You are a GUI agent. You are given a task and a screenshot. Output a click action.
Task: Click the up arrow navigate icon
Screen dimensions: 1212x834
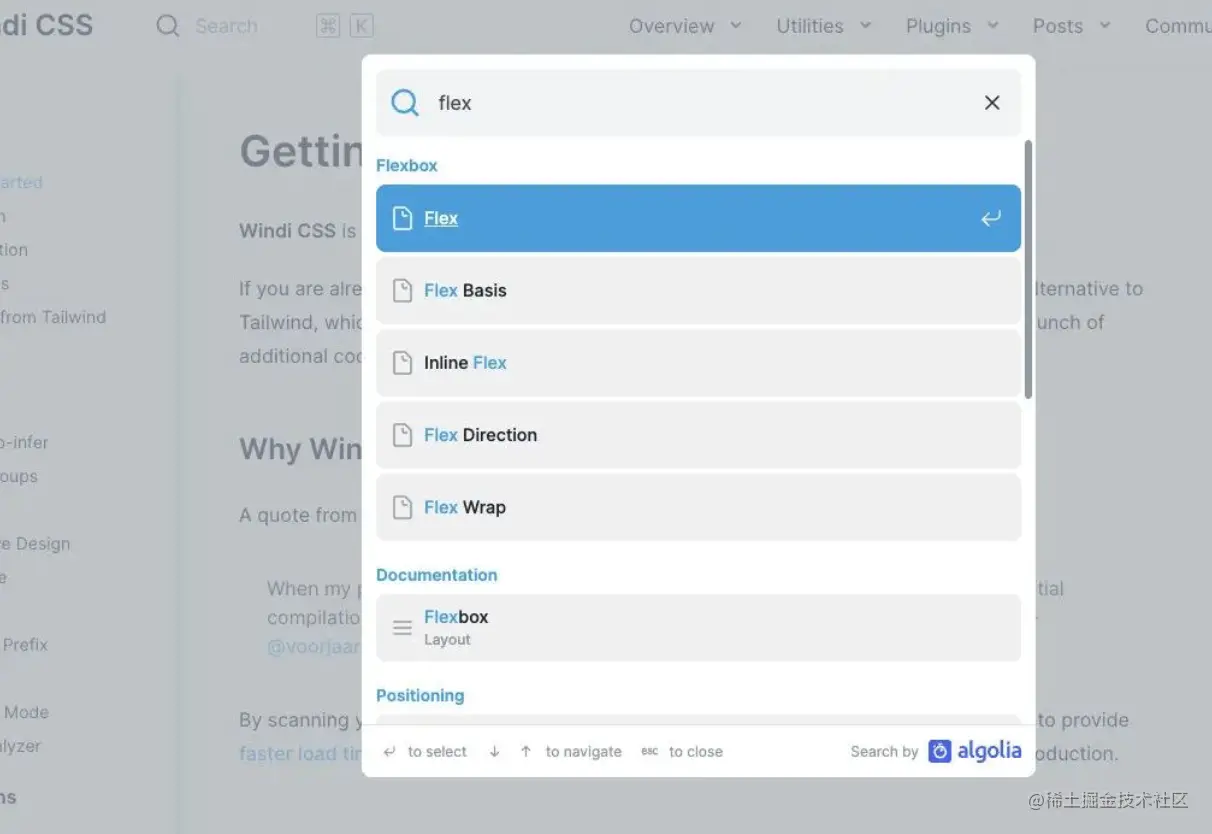(x=526, y=752)
